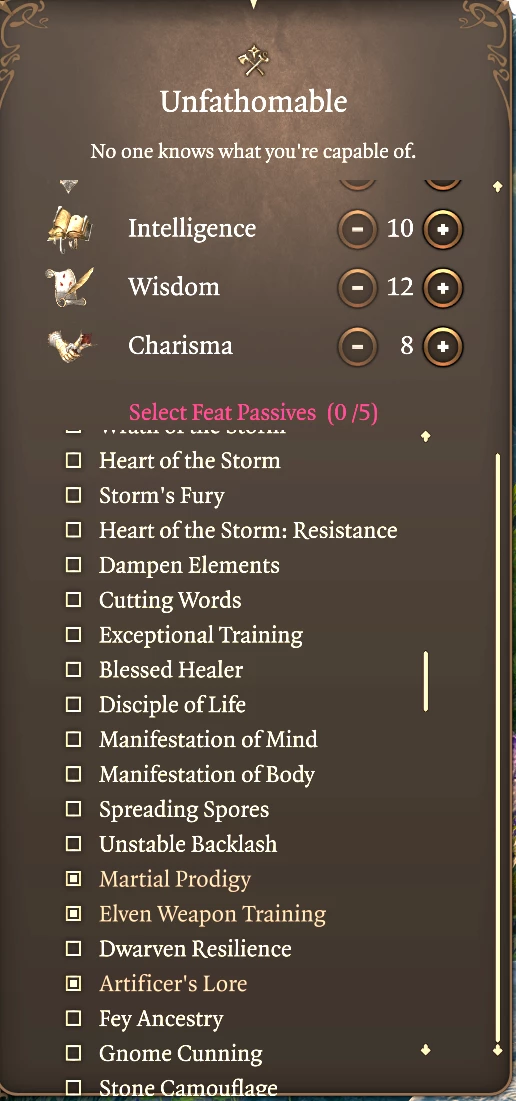Image resolution: width=516 pixels, height=1101 pixels.
Task: Uncheck the Artificer's Lore checkbox
Action: (73, 983)
